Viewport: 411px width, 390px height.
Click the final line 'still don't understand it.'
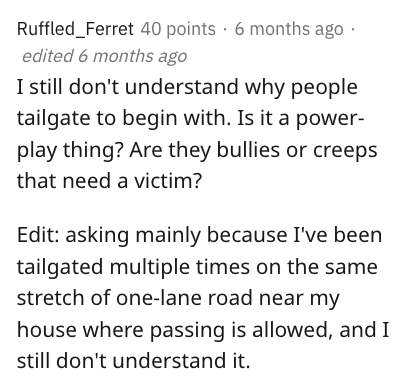pos(133,360)
